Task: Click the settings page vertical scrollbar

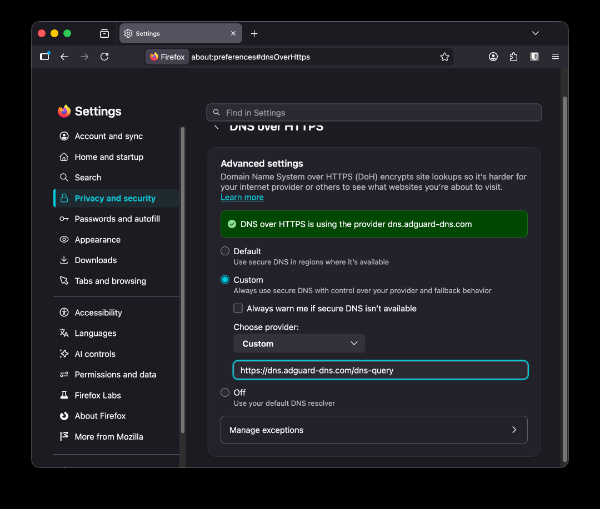Action: pos(564,279)
